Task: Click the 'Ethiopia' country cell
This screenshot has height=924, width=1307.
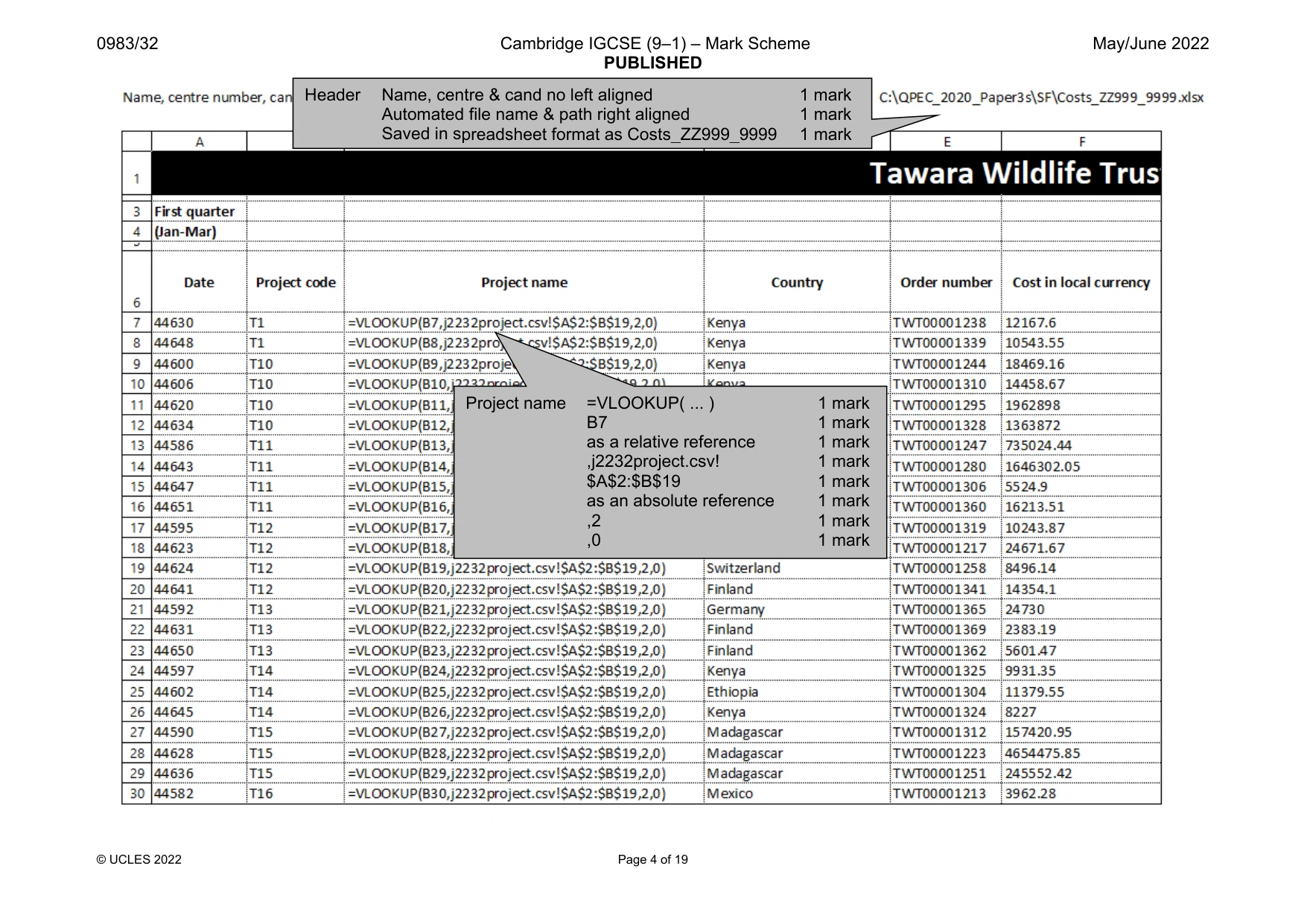Action: [797, 692]
